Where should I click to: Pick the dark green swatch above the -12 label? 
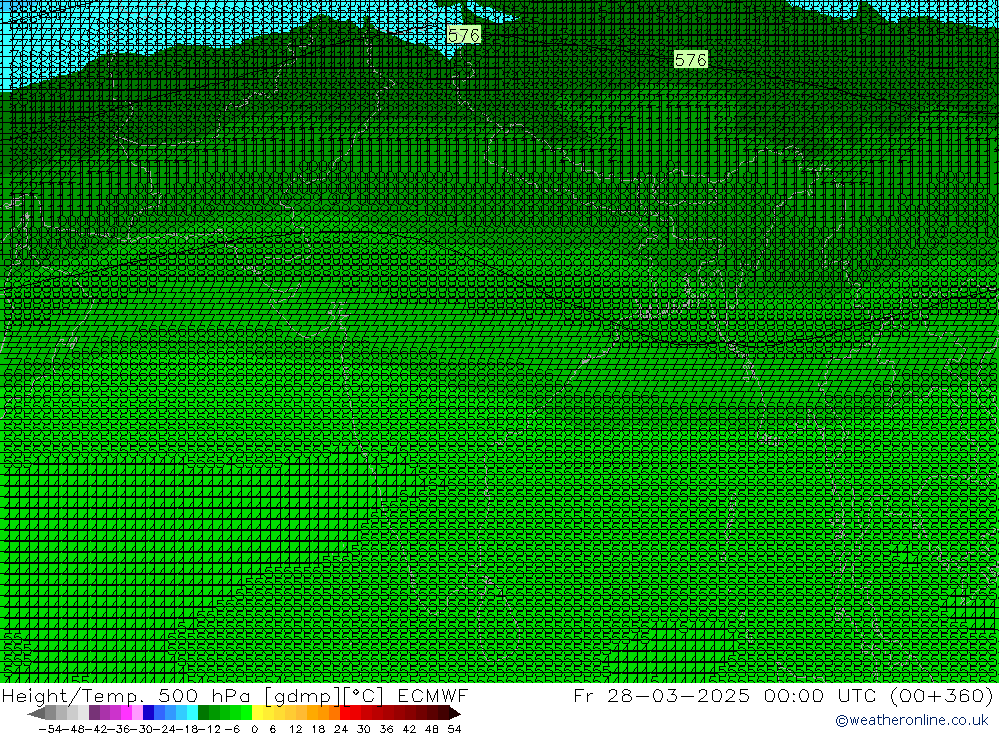pos(203,713)
